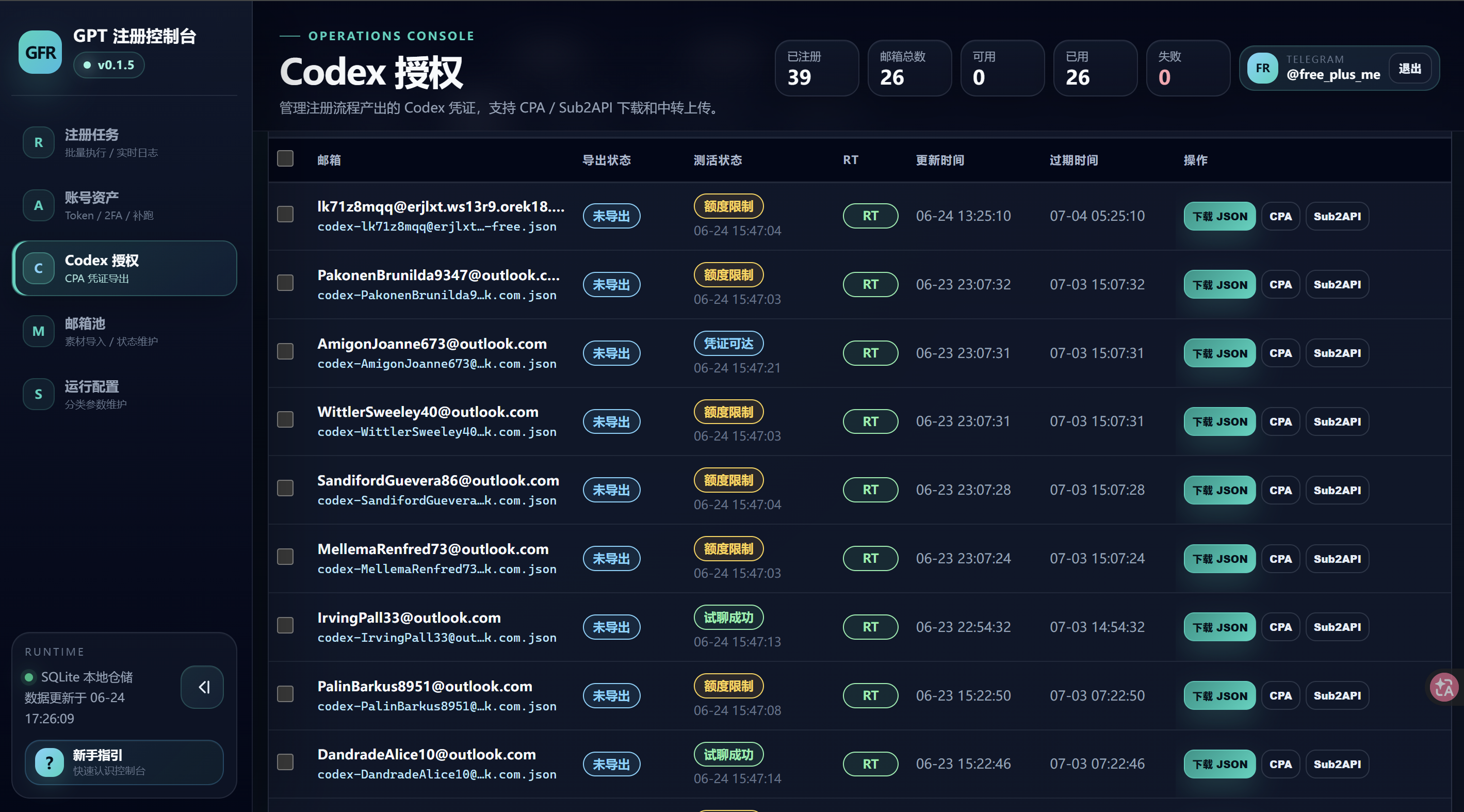
Task: Click the 邮箱 column header
Action: (x=329, y=160)
